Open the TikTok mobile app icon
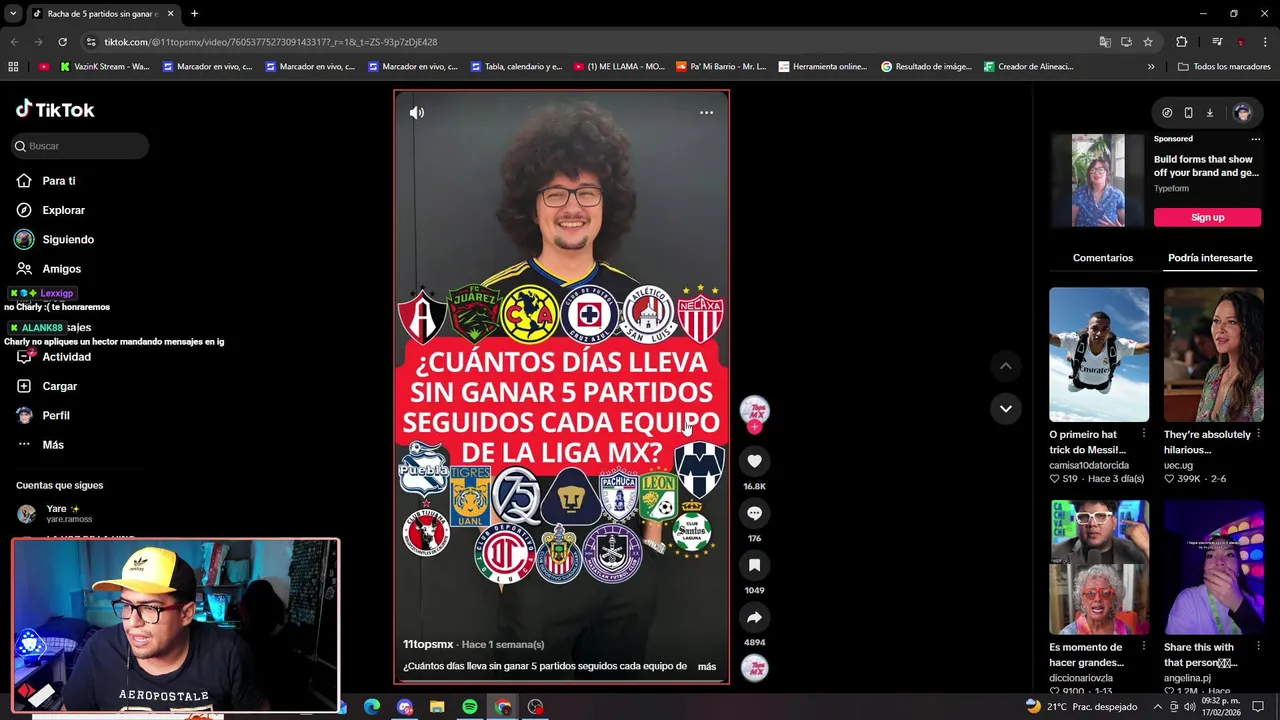The image size is (1280, 720). point(1188,113)
